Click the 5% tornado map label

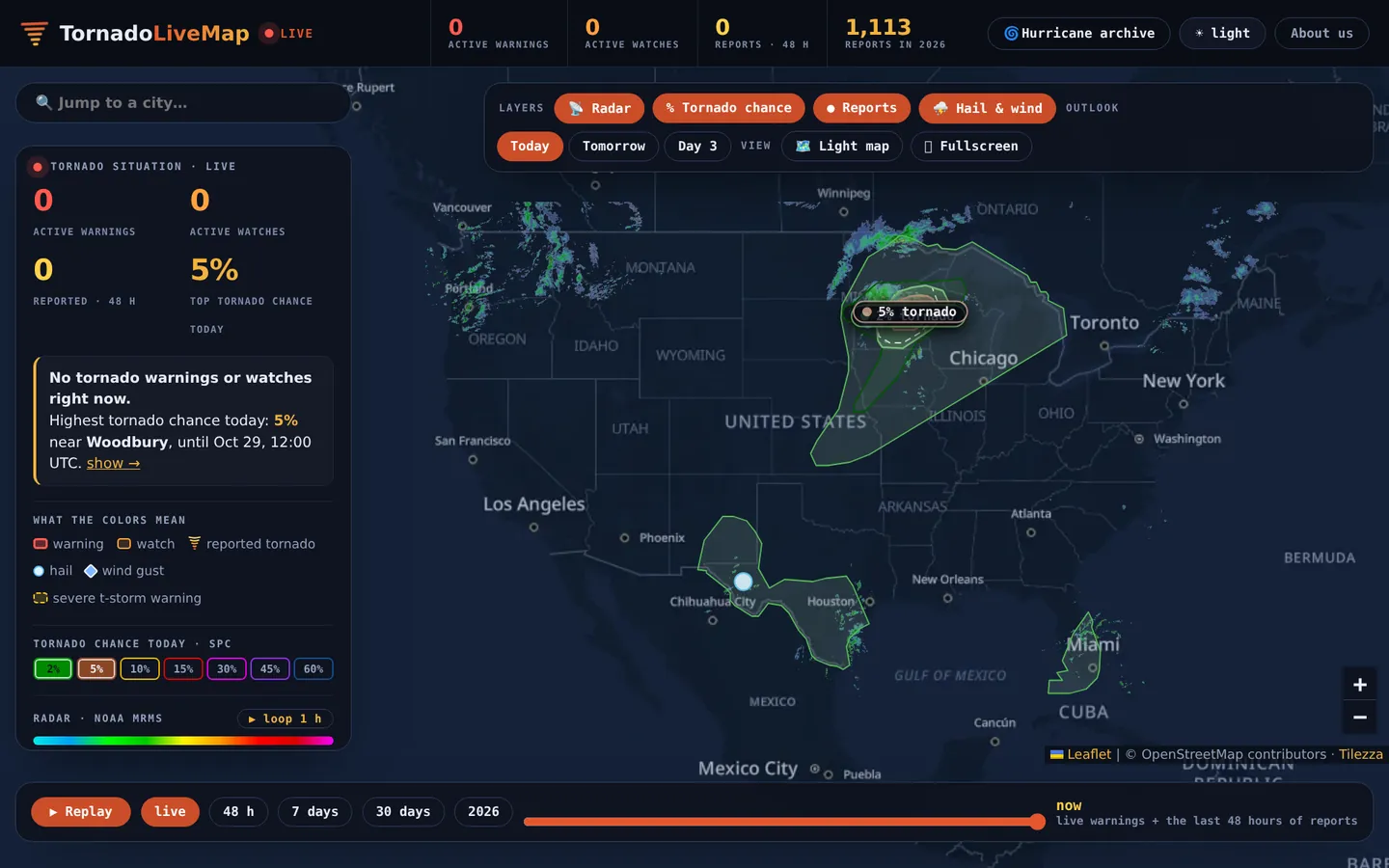coord(910,312)
